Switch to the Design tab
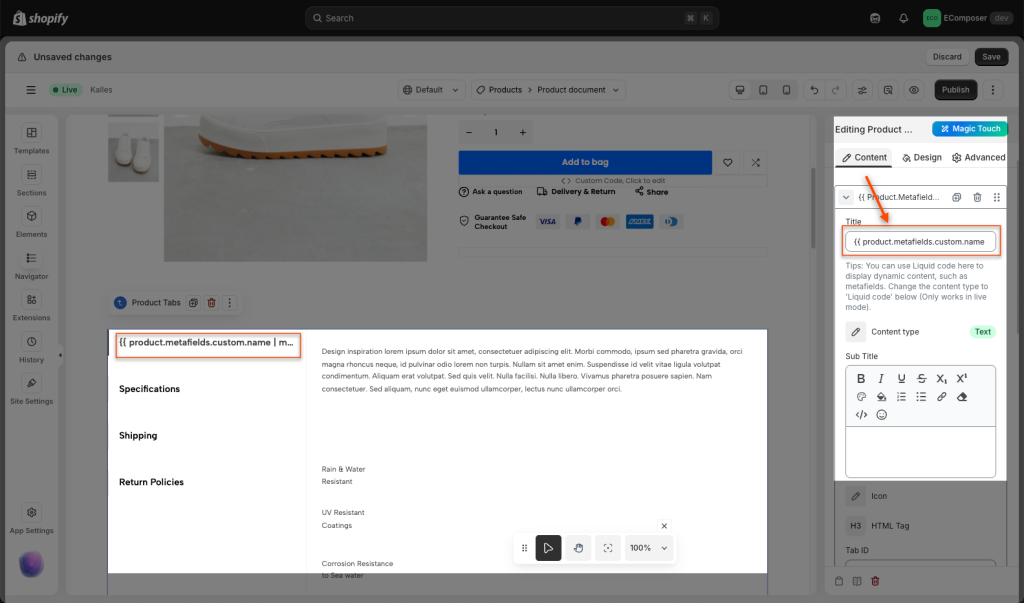 (x=921, y=157)
